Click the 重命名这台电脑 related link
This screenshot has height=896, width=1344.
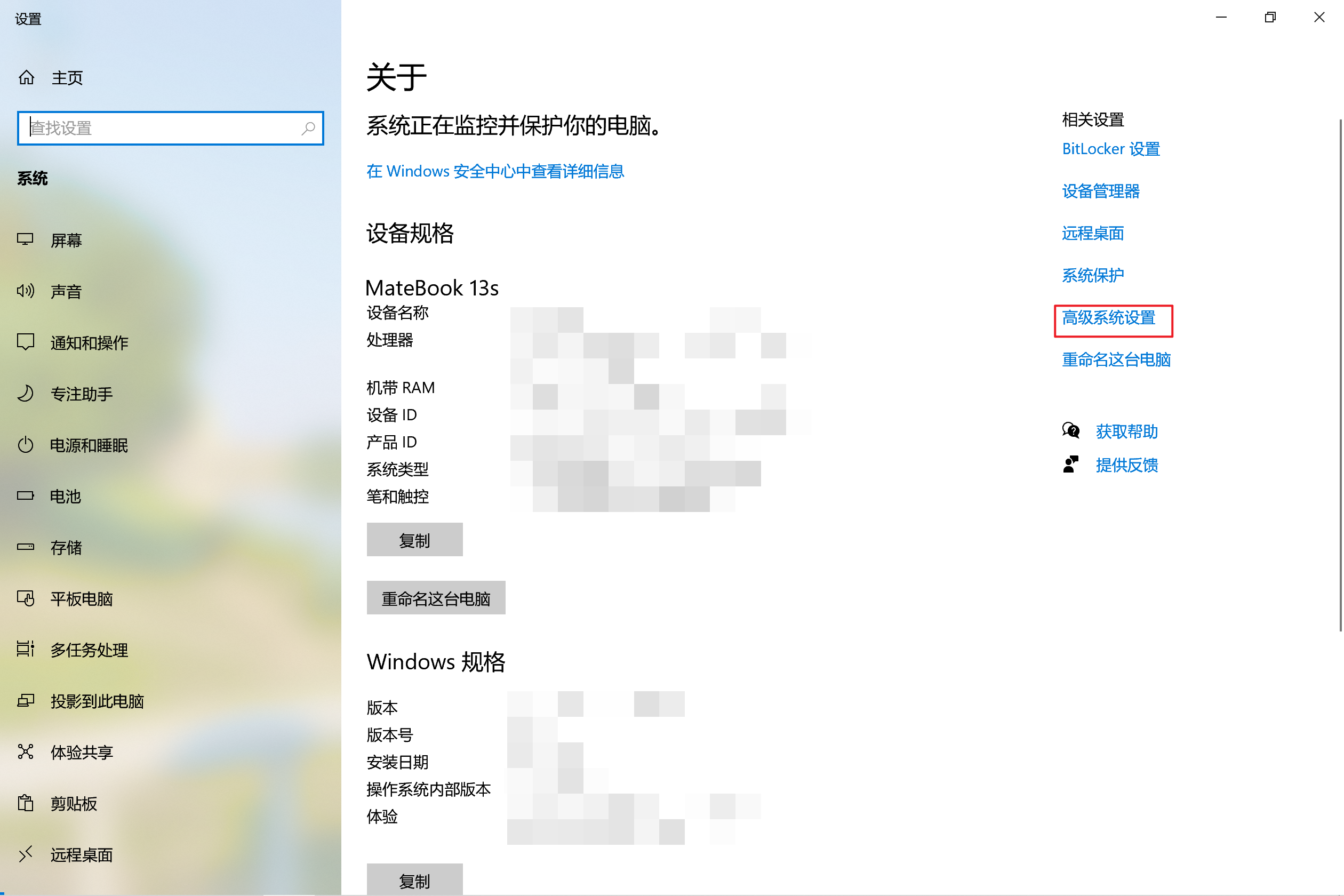1116,359
